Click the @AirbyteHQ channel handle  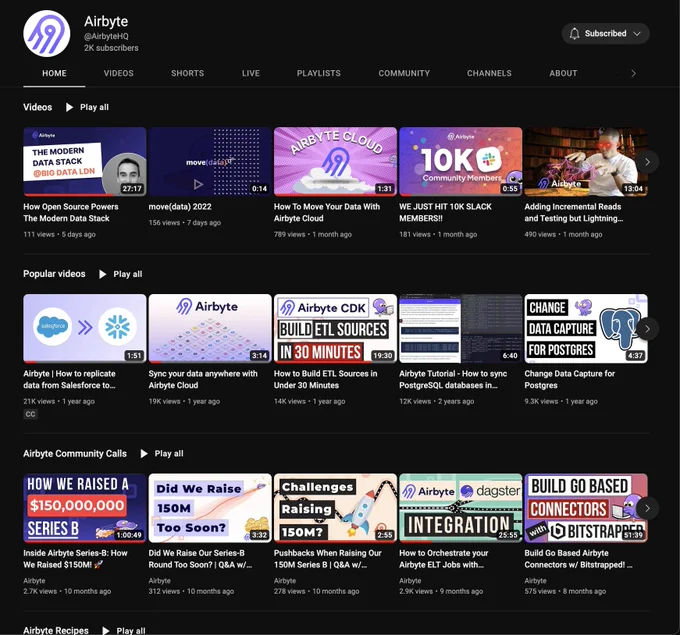(106, 36)
